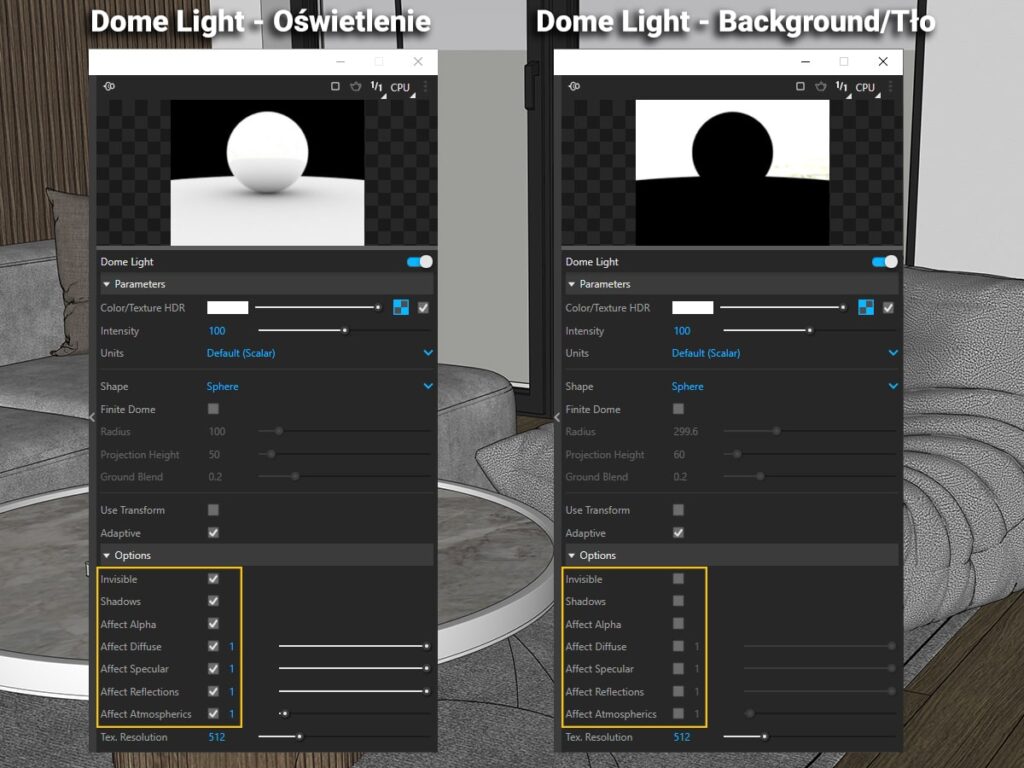Open the three-dot options menu in right panel
The width and height of the screenshot is (1024, 768).
click(890, 87)
